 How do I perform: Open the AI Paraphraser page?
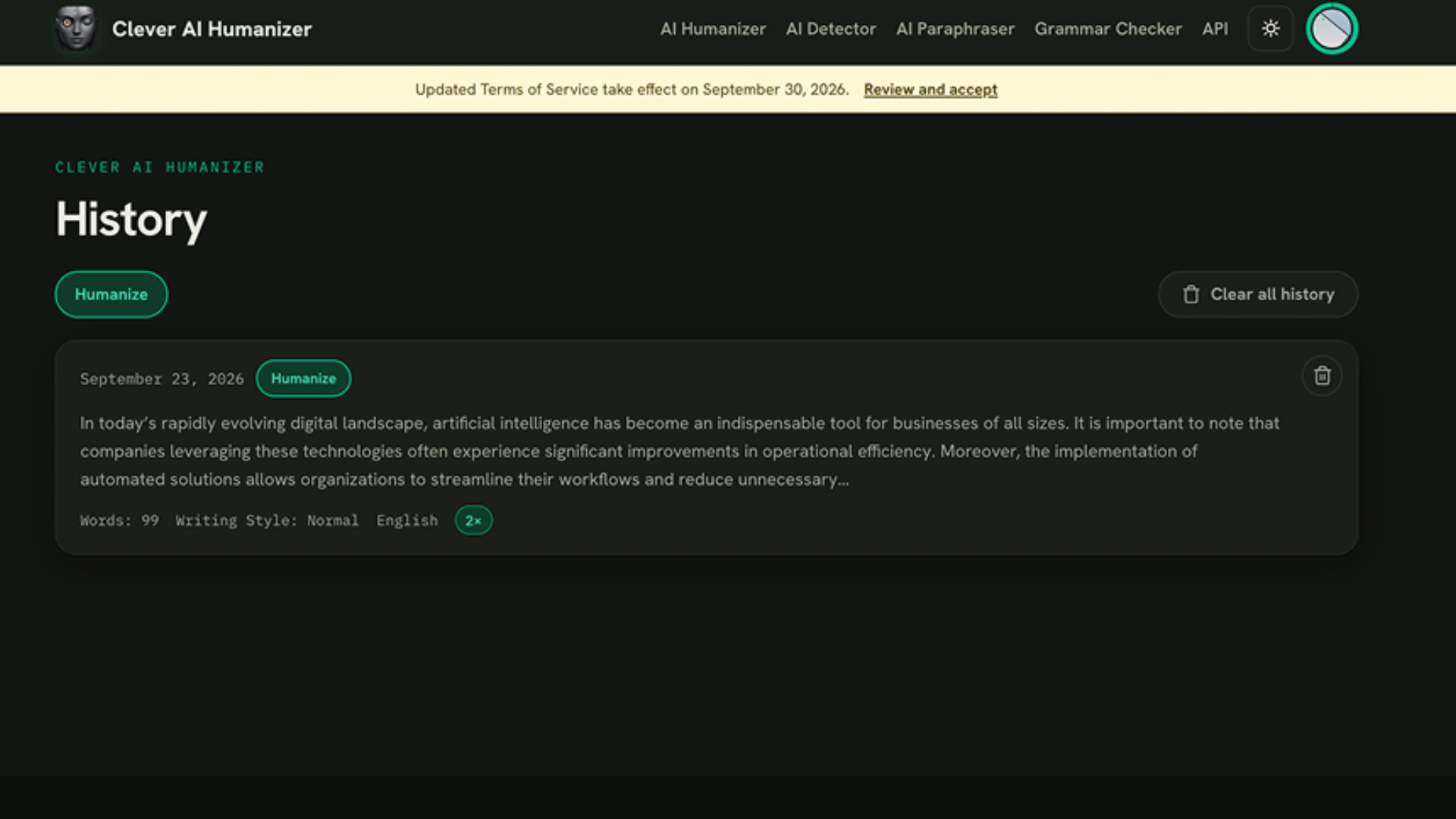(955, 29)
